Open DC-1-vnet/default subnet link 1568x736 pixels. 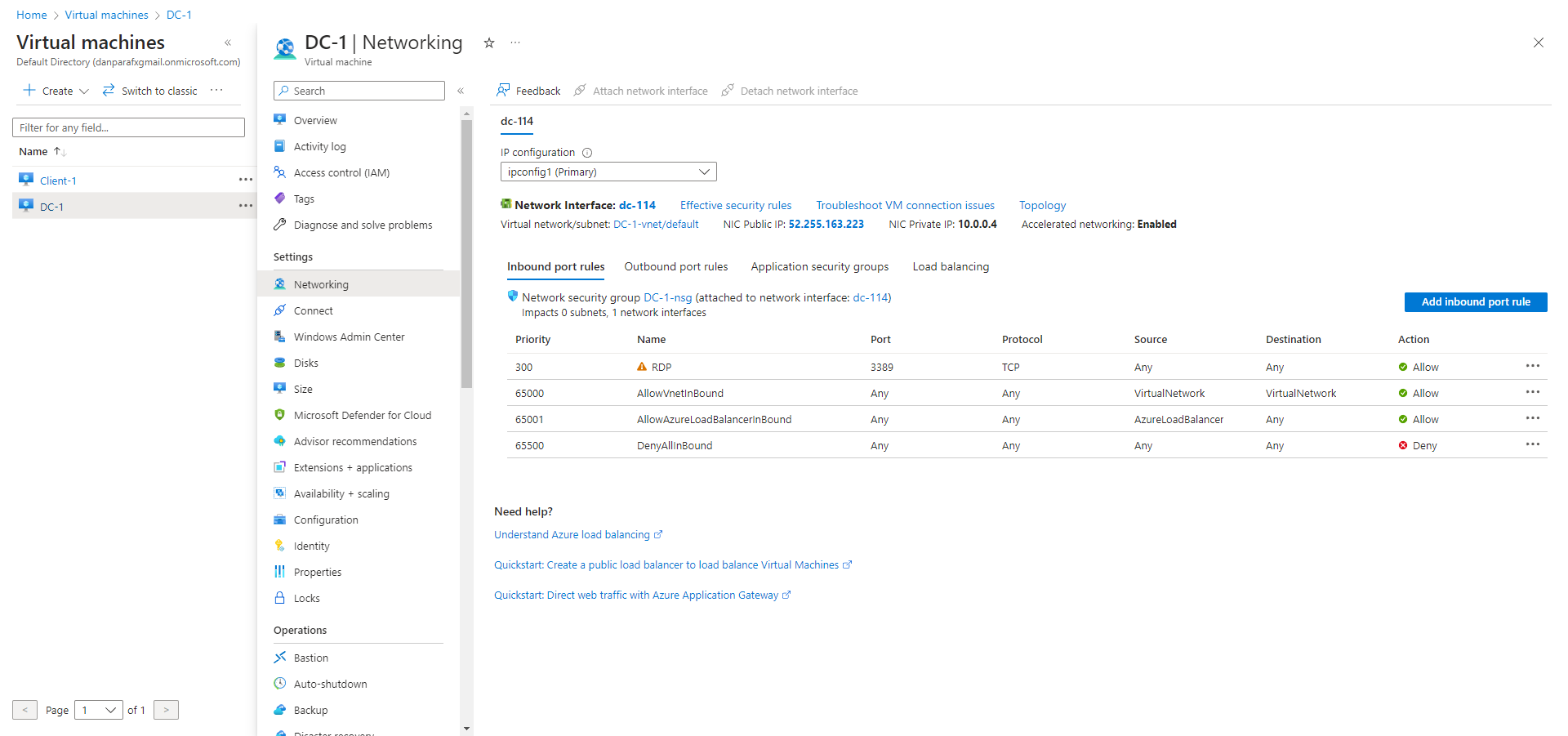656,224
